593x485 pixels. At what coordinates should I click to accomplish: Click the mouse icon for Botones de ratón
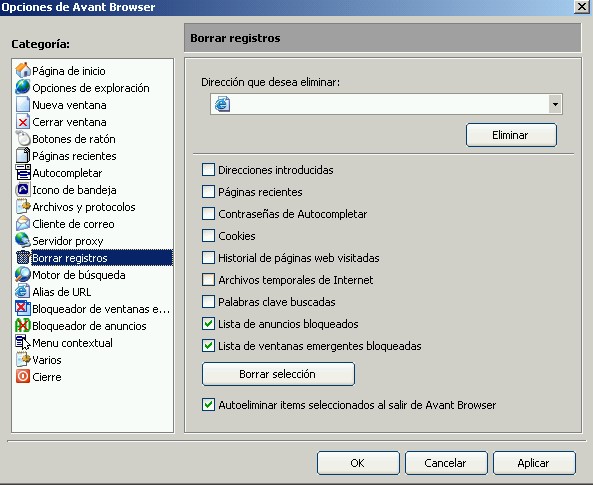pyautogui.click(x=23, y=139)
